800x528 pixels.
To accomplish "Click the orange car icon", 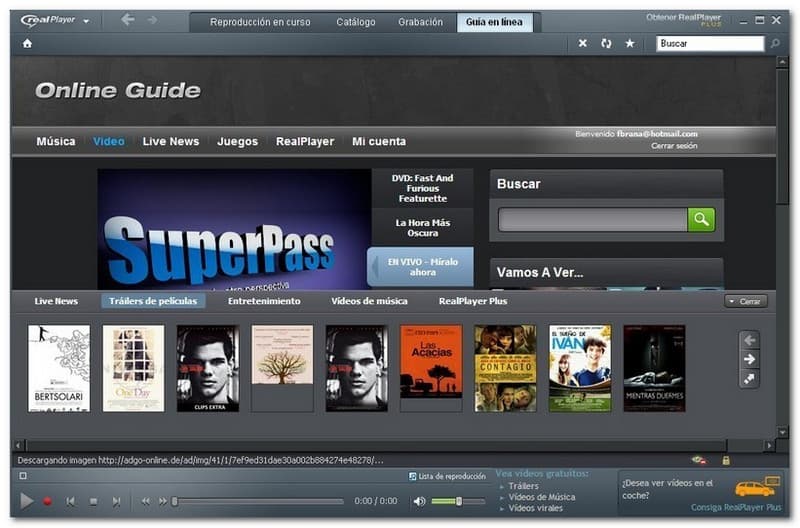I will (754, 488).
